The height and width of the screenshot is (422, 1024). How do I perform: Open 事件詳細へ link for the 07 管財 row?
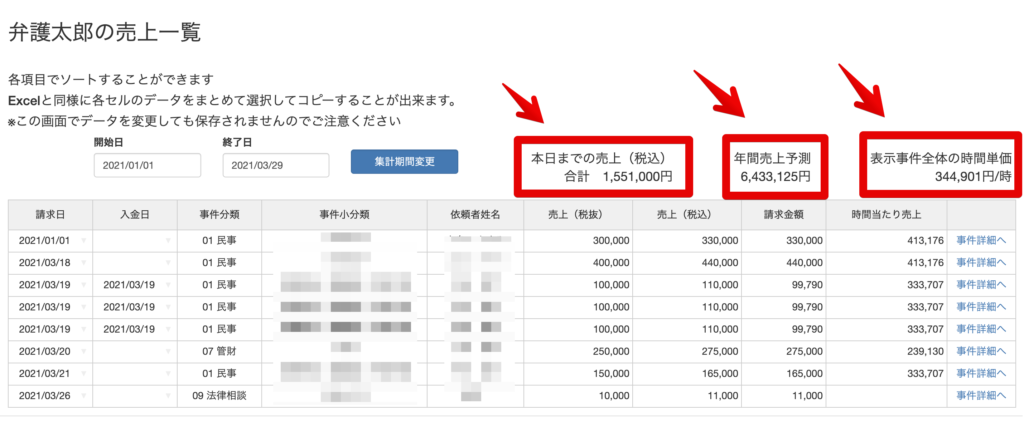point(983,351)
